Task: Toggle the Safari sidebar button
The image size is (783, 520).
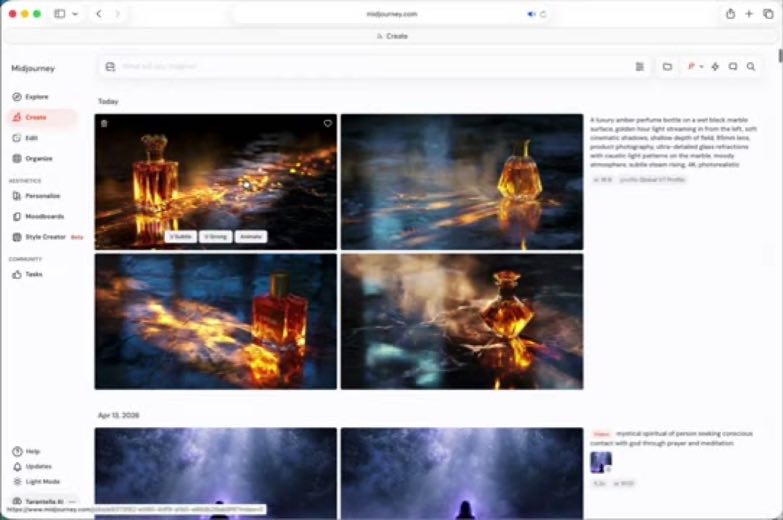Action: 60,14
